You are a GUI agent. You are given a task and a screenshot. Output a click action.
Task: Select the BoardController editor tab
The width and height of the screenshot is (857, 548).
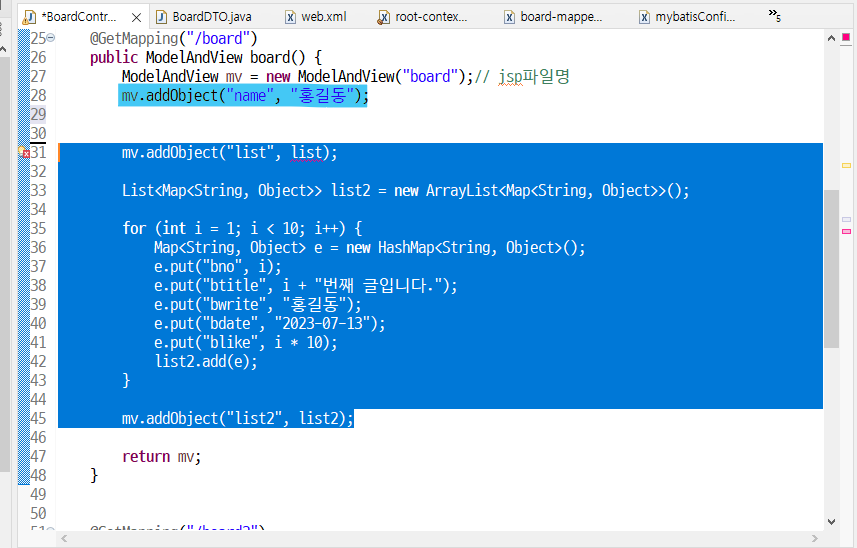pyautogui.click(x=80, y=17)
